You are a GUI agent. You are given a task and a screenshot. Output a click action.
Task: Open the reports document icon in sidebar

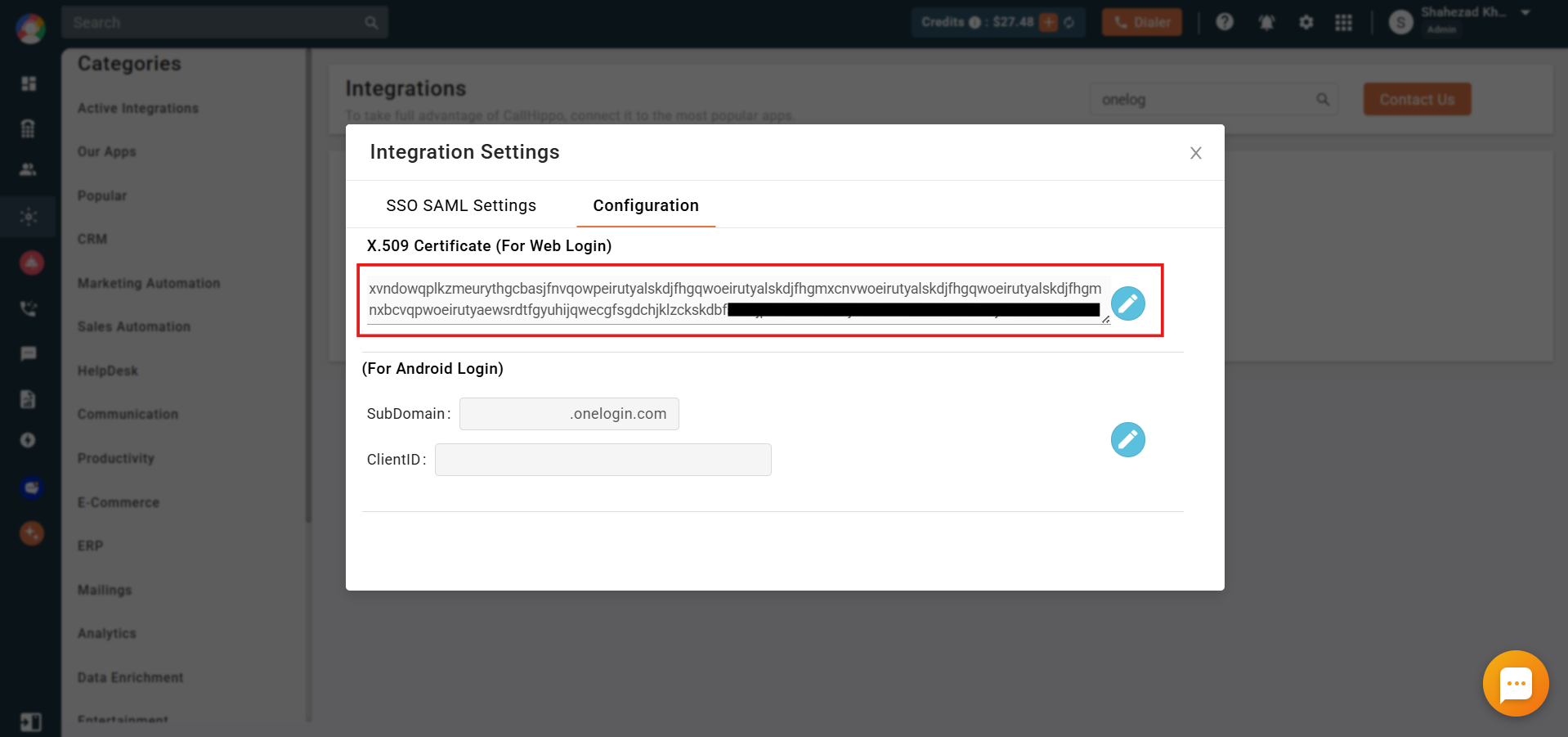click(x=28, y=399)
